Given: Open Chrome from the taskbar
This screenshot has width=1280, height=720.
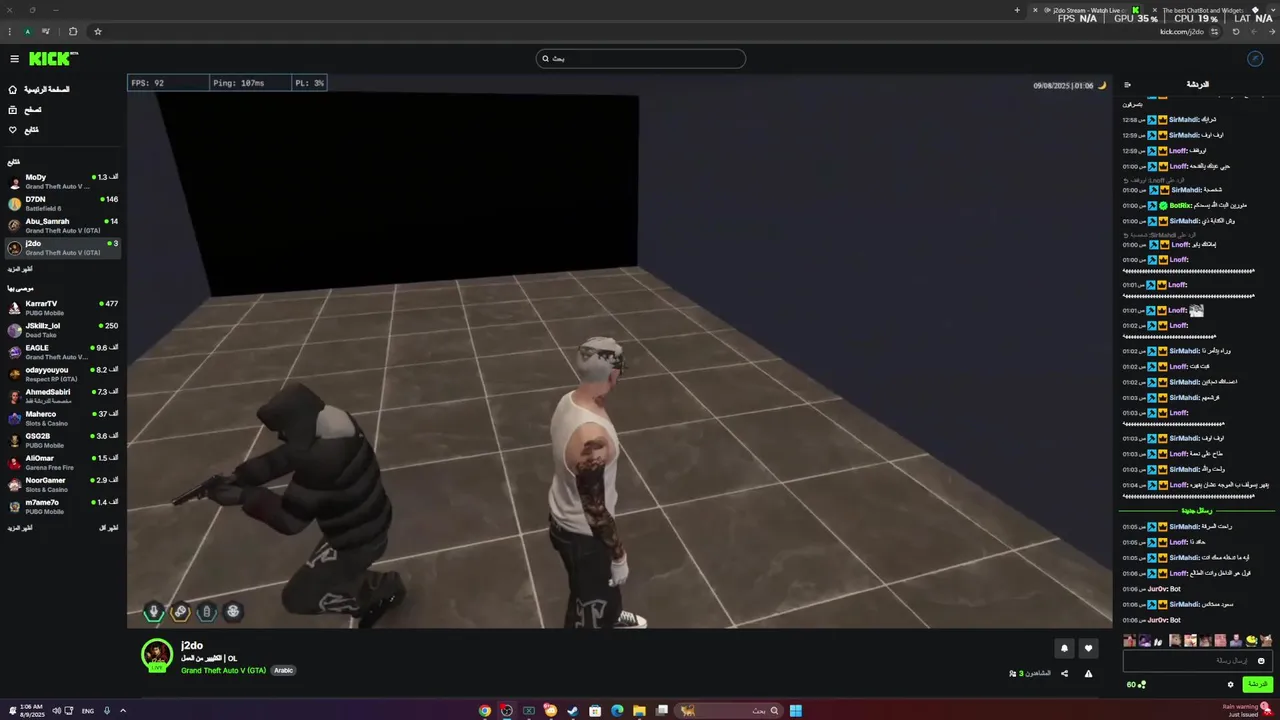Looking at the screenshot, I should point(485,711).
